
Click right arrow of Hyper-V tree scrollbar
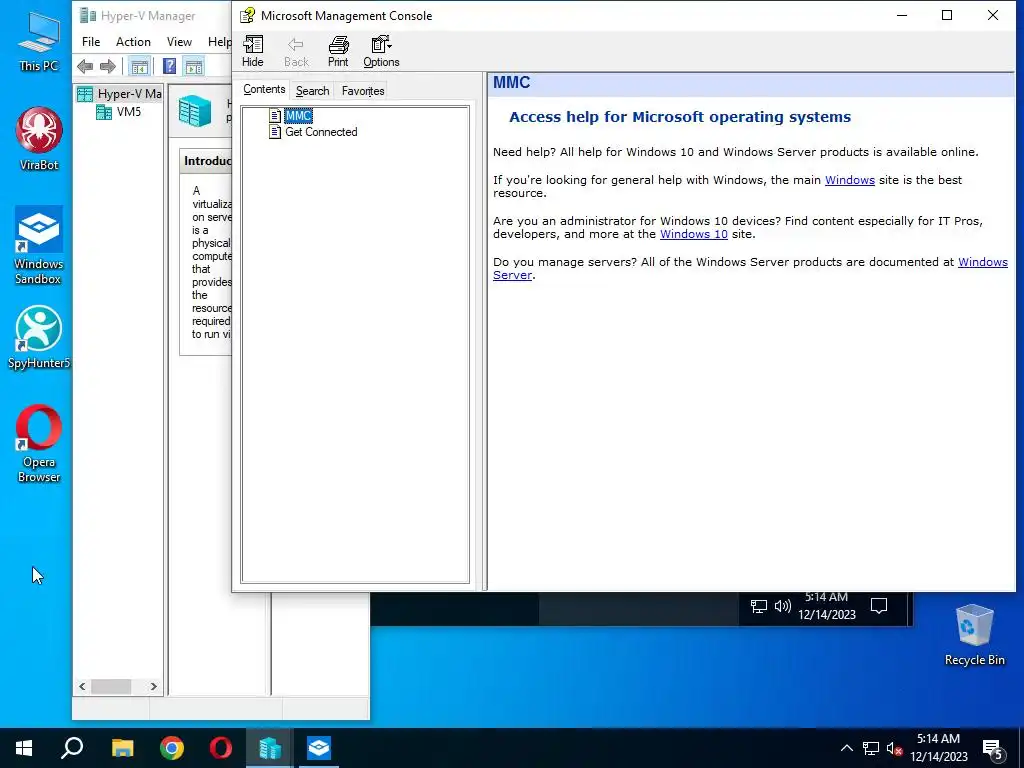(x=153, y=686)
